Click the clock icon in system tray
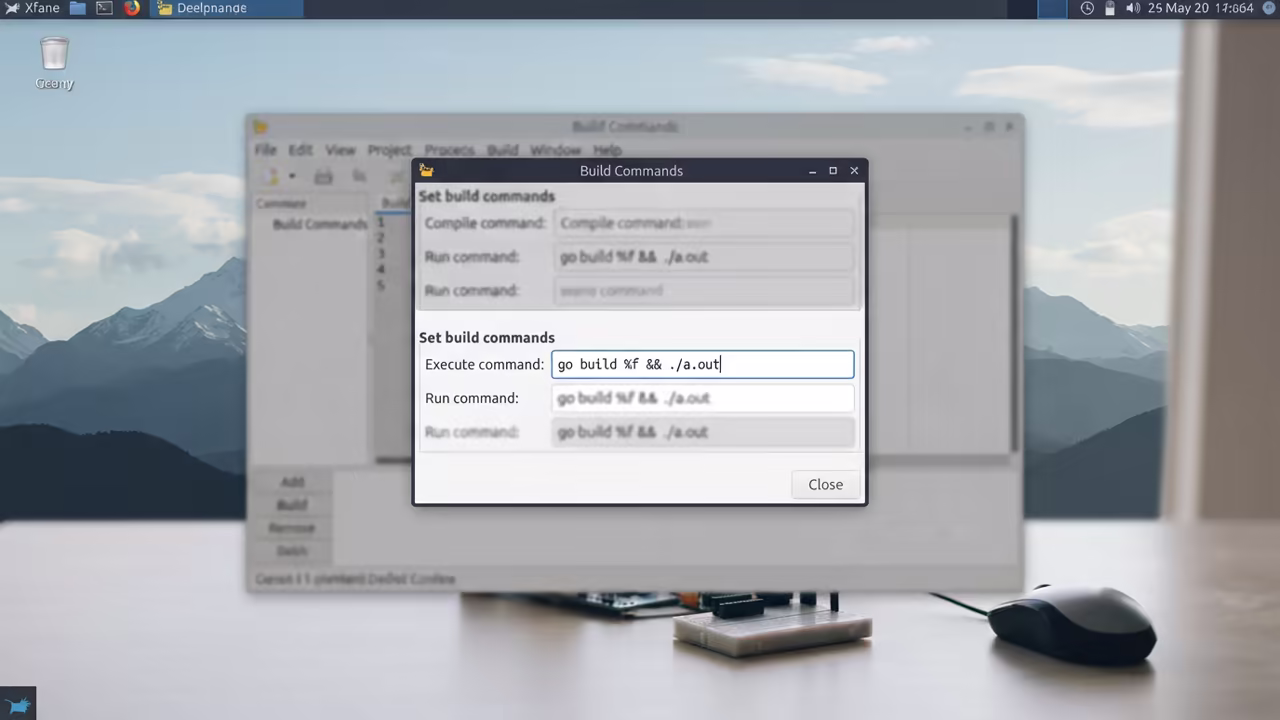Image resolution: width=1280 pixels, height=720 pixels. [1087, 8]
